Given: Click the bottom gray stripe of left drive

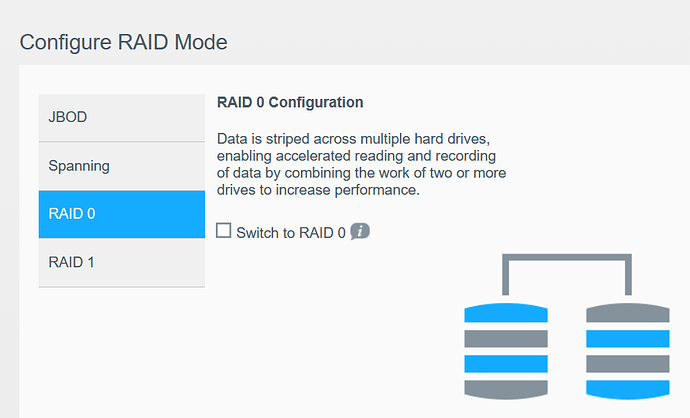Looking at the screenshot, I should click(x=506, y=387).
